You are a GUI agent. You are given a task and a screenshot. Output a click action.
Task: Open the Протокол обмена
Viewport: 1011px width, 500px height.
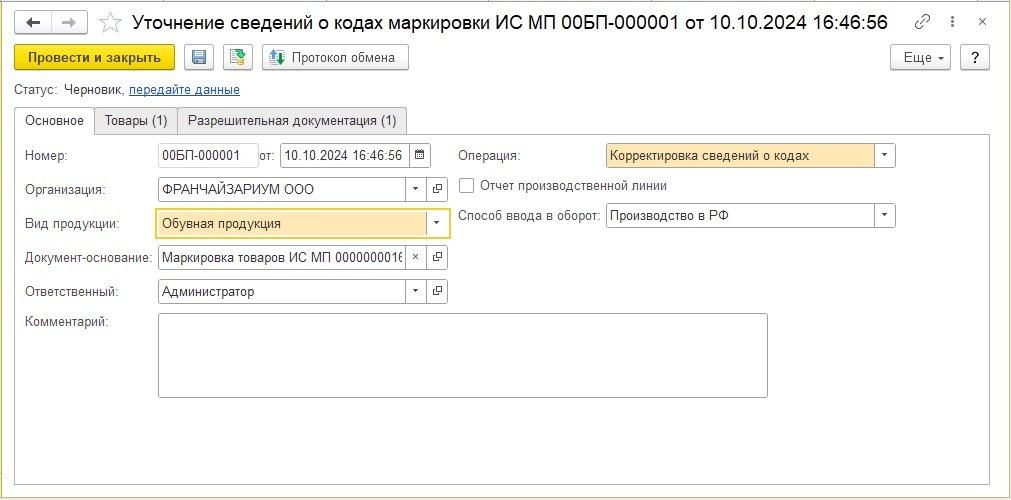335,58
